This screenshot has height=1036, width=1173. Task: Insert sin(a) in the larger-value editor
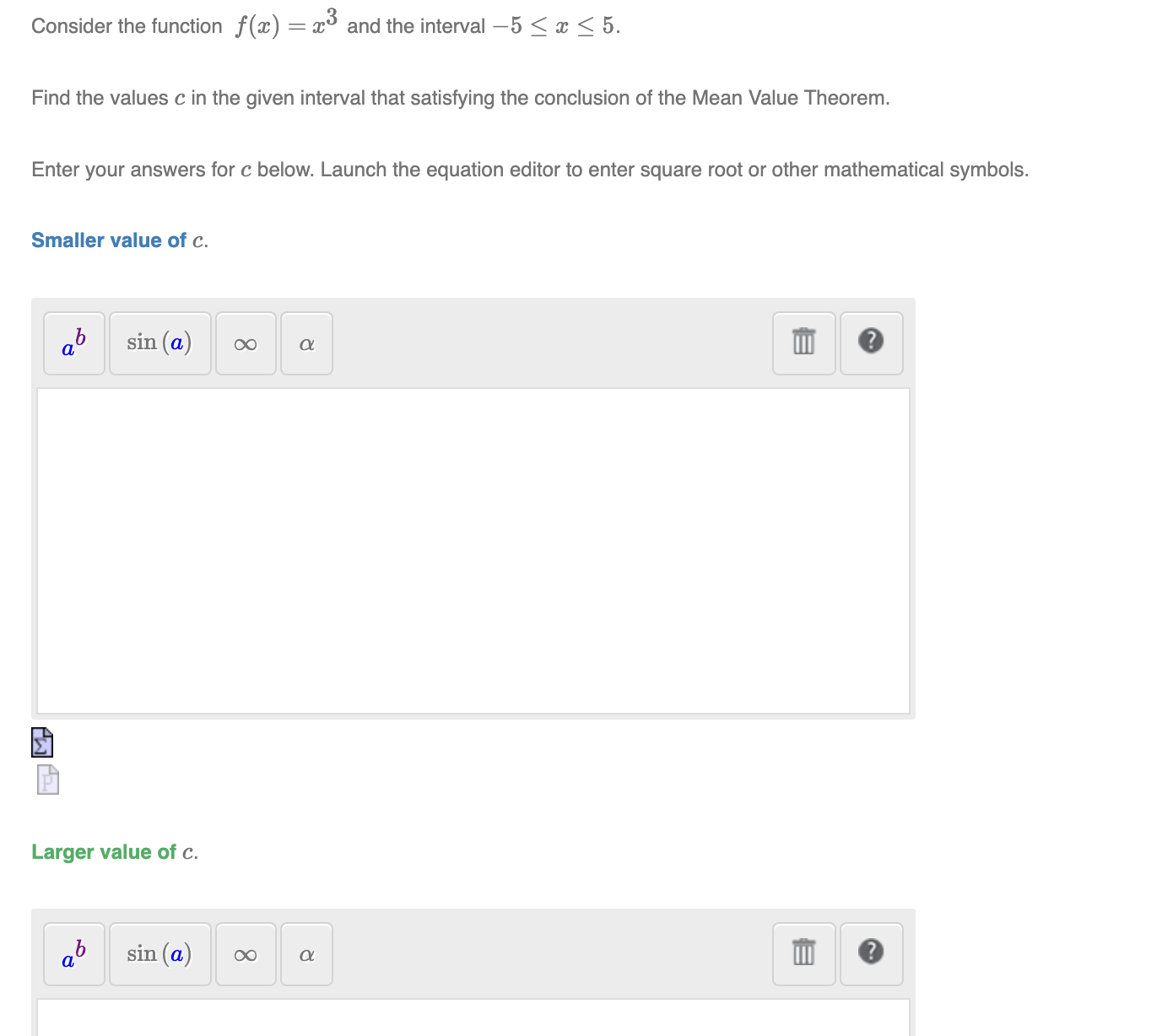159,954
